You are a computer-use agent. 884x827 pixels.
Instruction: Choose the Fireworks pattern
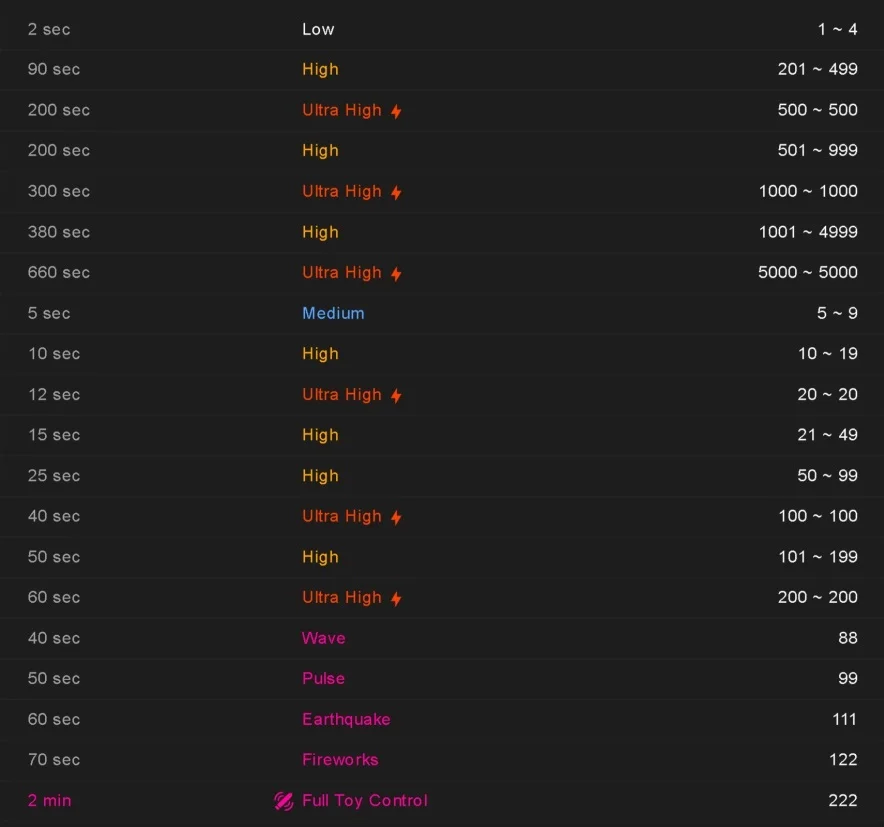[340, 760]
